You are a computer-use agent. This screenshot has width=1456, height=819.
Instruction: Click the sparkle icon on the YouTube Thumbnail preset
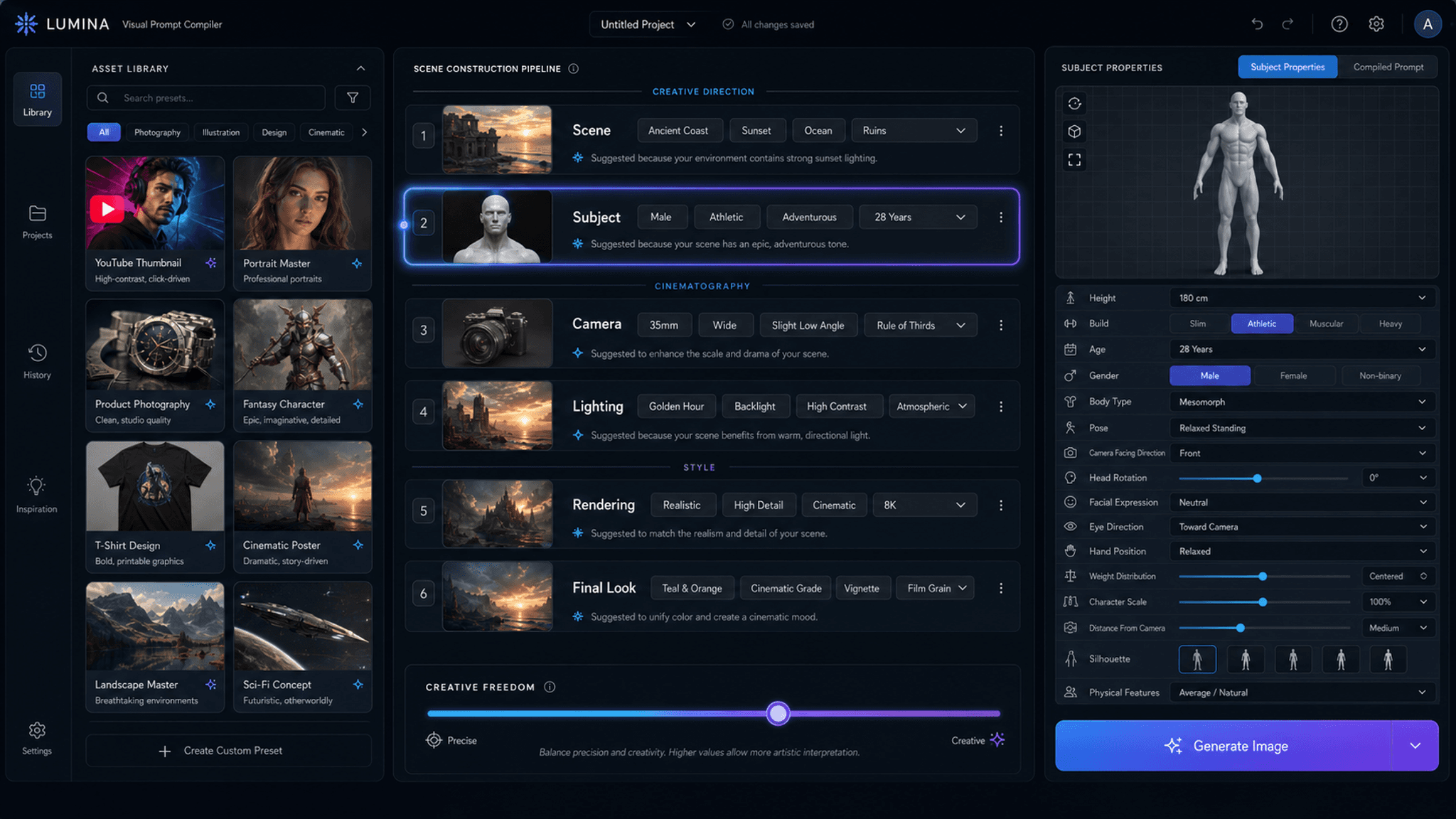click(x=211, y=263)
